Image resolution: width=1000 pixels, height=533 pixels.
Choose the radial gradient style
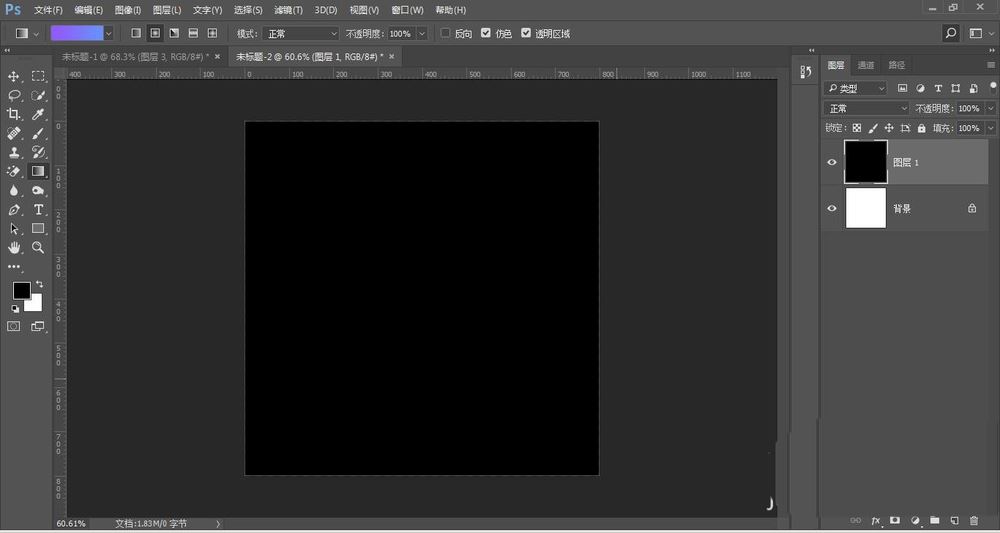click(155, 33)
